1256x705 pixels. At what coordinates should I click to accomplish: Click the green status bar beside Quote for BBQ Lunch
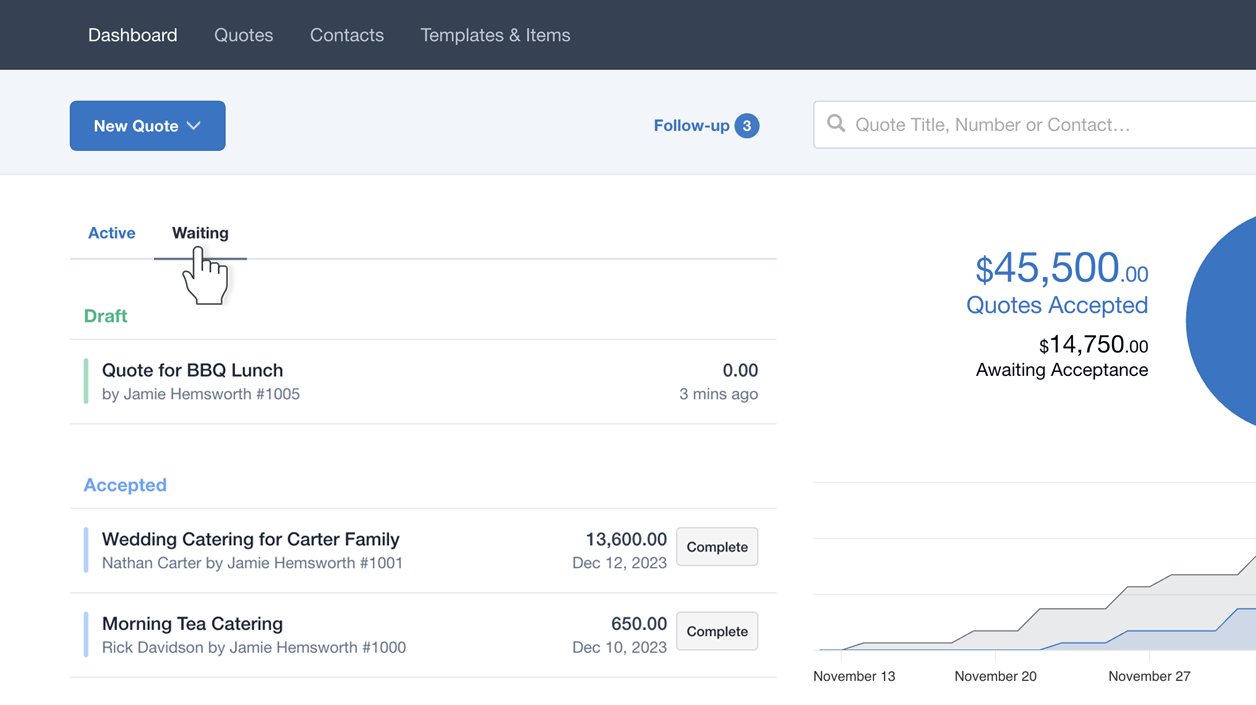(x=85, y=381)
